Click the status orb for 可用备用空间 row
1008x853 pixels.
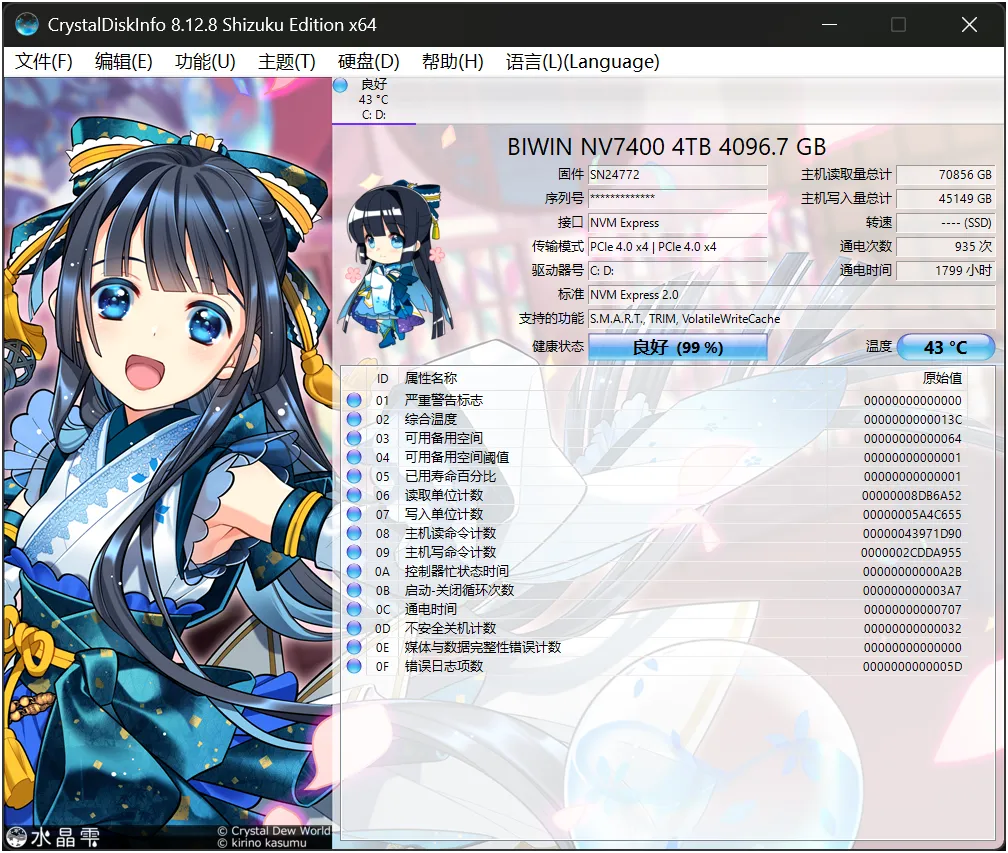[354, 438]
